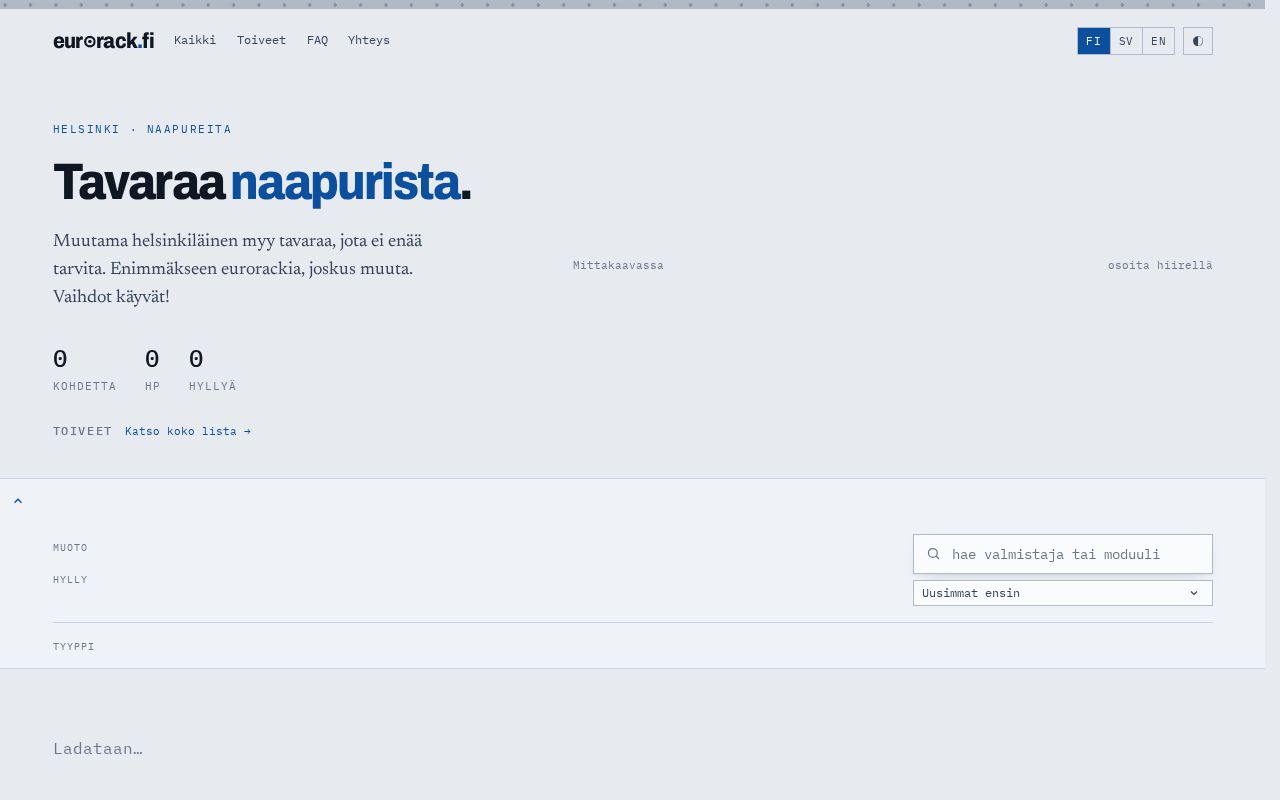Click the 'Ladataan…' loading text
Screen dimensions: 1280x800
[98, 749]
